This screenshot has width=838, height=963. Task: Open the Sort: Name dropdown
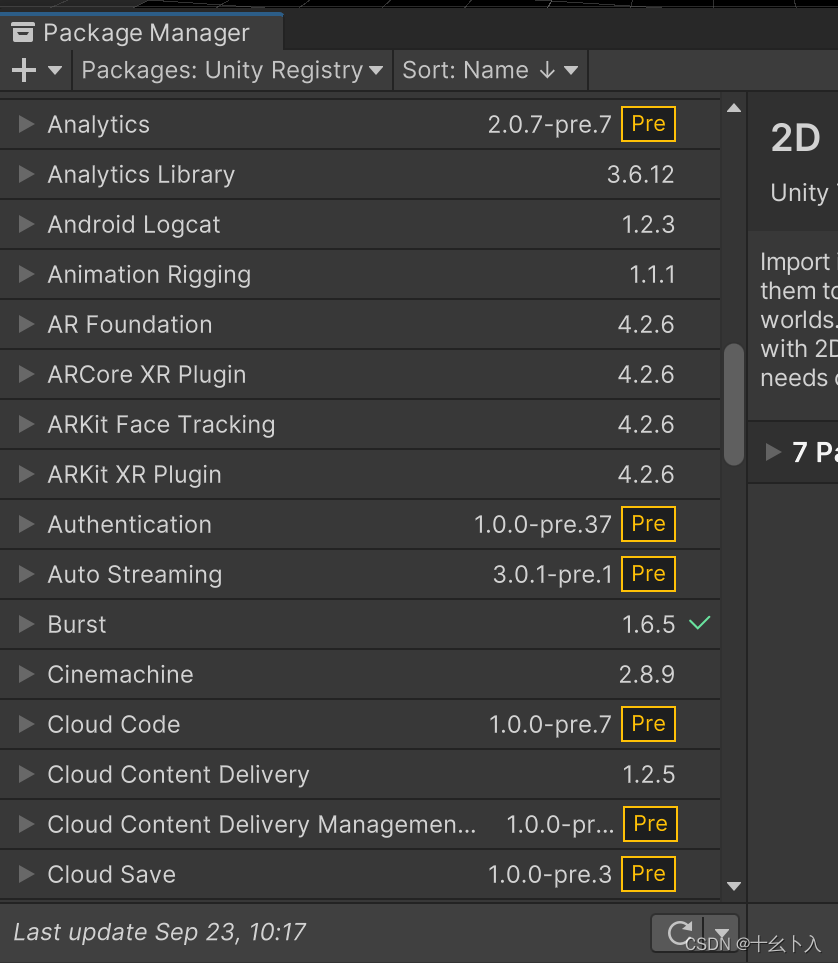pos(490,71)
